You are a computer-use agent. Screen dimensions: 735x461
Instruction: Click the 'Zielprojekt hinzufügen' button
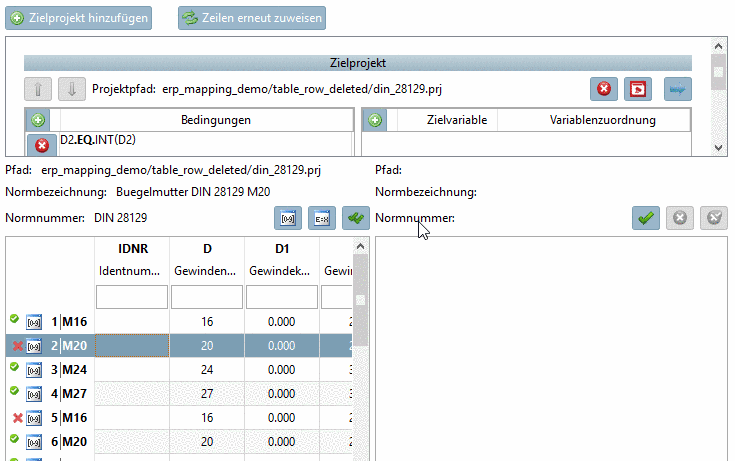78,18
